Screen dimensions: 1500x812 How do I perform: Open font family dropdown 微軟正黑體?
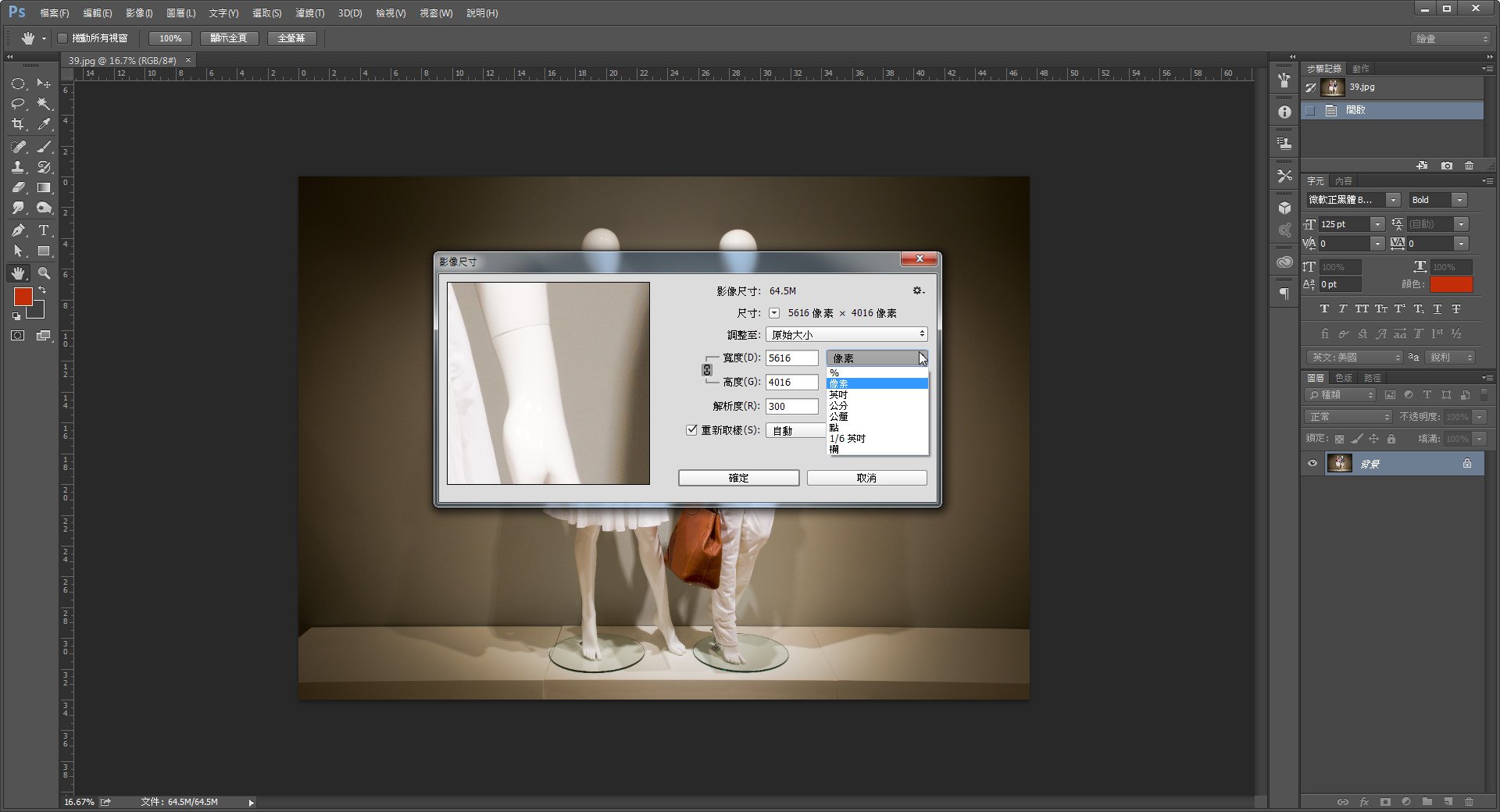tap(1393, 200)
